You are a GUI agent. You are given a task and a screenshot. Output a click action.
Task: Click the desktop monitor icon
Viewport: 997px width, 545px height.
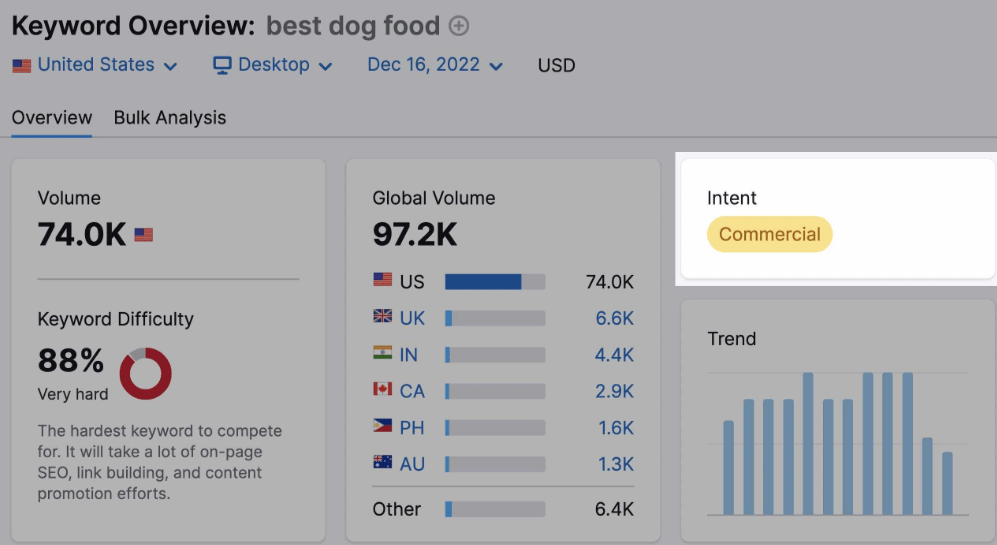[x=222, y=65]
